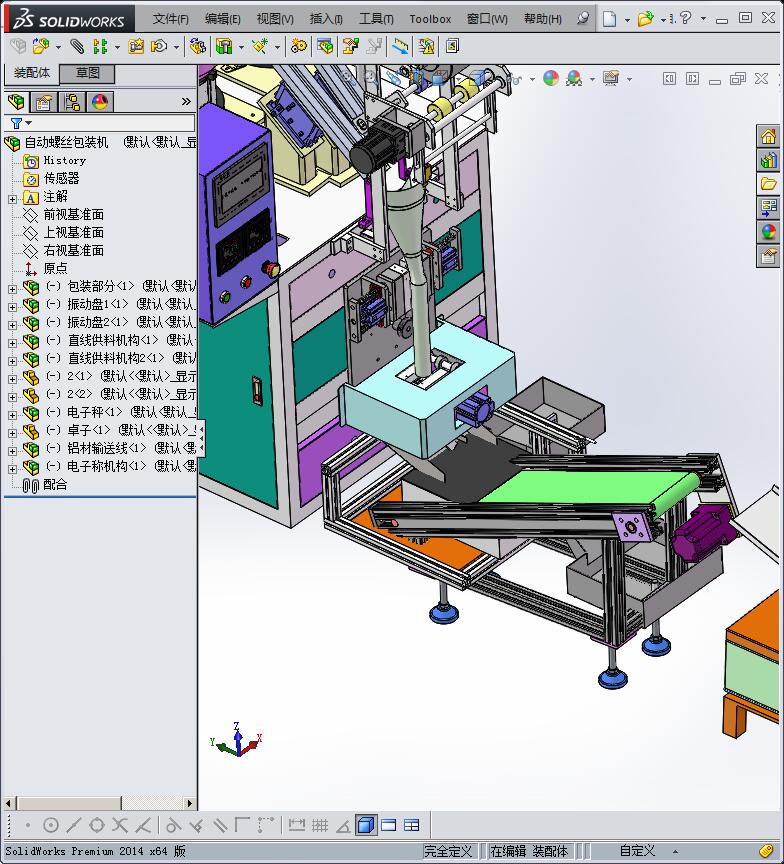Click the Move Component tool icon
Viewport: 784px width, 864px height.
(x=159, y=46)
